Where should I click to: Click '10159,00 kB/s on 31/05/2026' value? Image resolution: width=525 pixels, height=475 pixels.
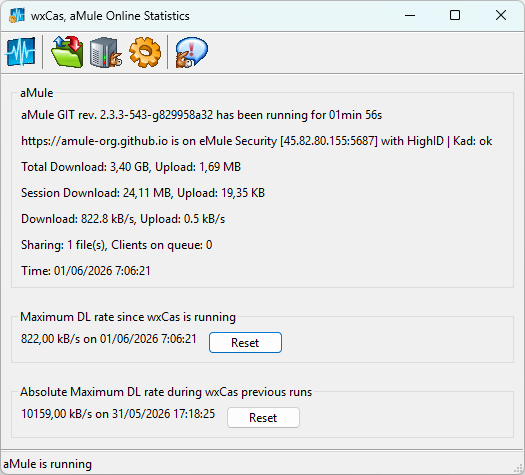118,414
